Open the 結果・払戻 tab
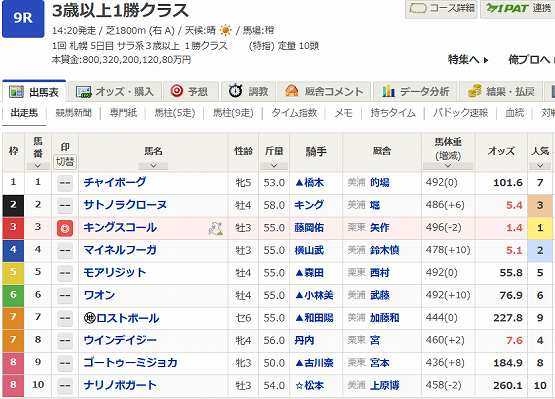The height and width of the screenshot is (399, 555). pyautogui.click(x=501, y=92)
